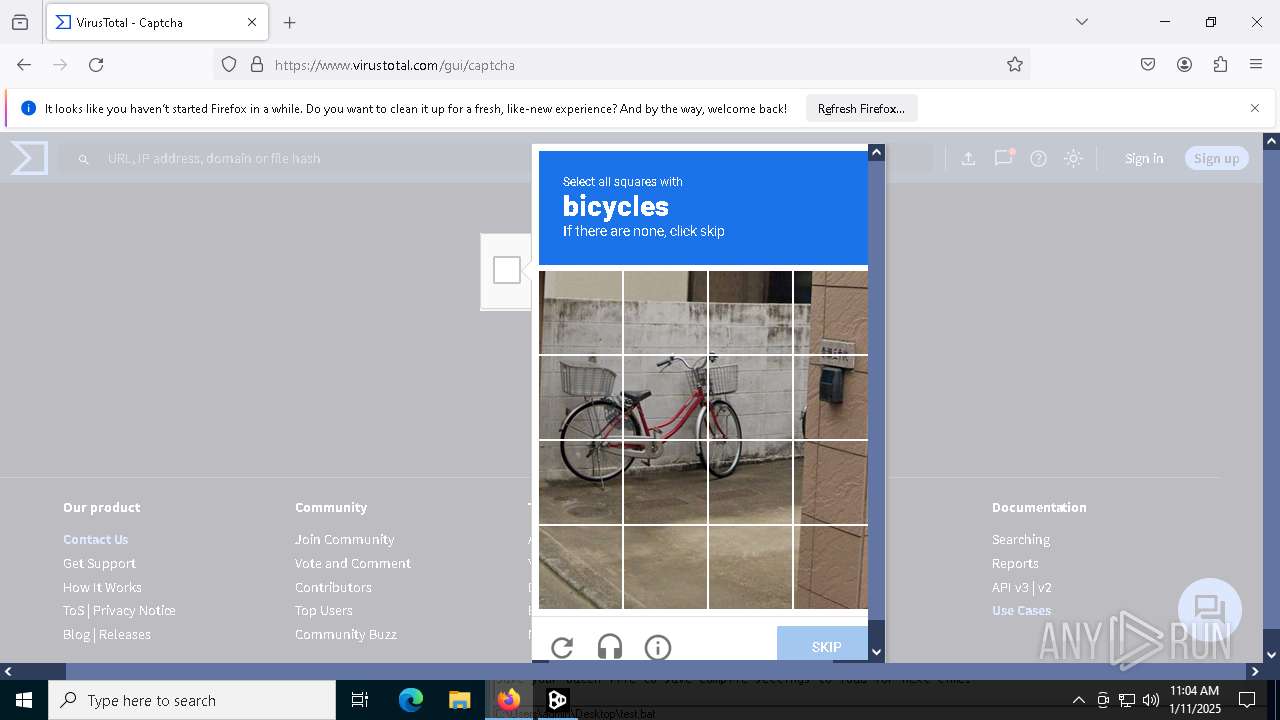
Task: Open the Windows Start menu
Action: [x=24, y=700]
